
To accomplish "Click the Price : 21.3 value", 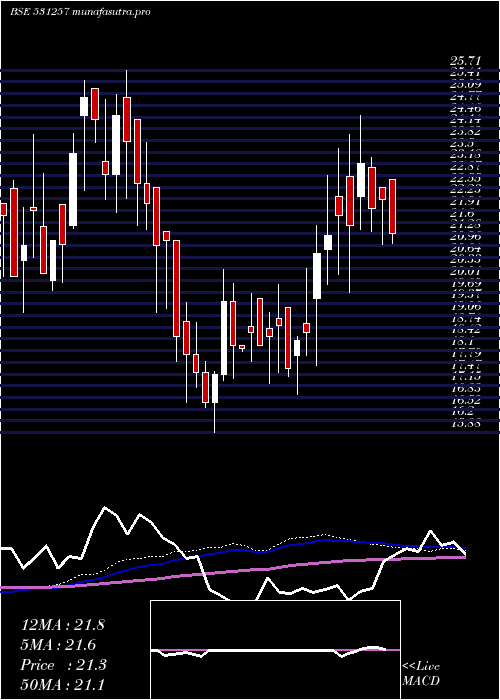I will point(63,665).
